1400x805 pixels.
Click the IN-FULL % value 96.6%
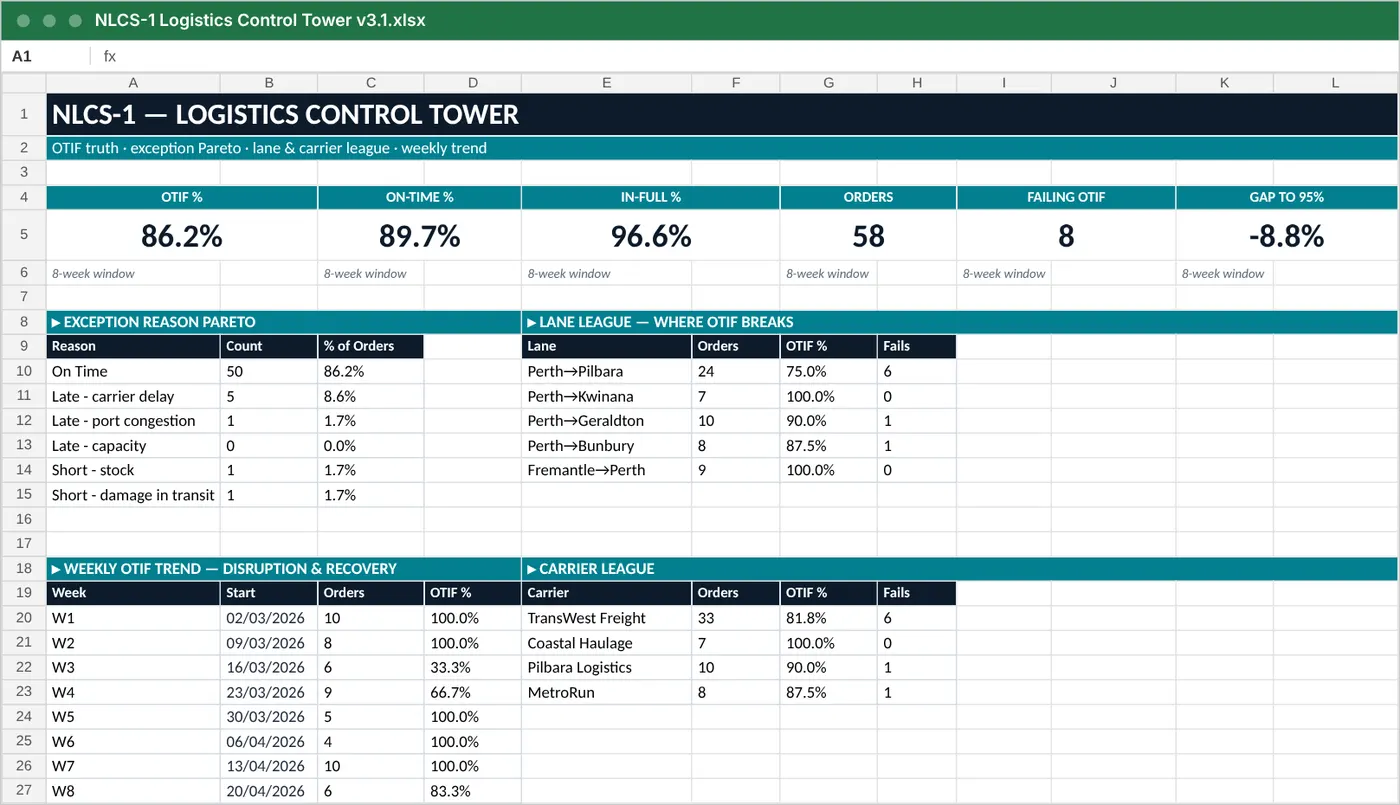click(x=651, y=236)
